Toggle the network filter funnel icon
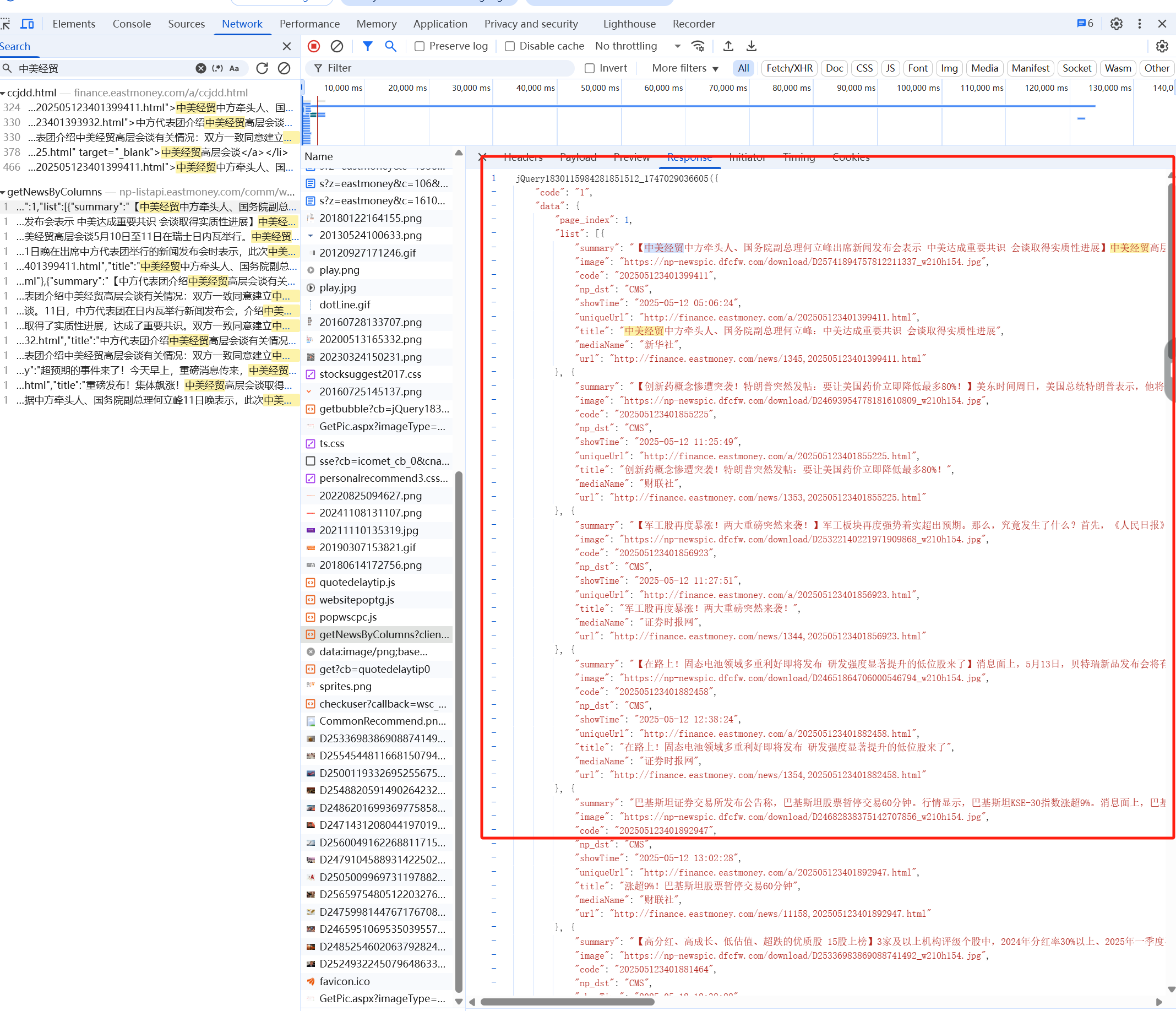Viewport: 1176px width, 1011px height. (x=368, y=46)
